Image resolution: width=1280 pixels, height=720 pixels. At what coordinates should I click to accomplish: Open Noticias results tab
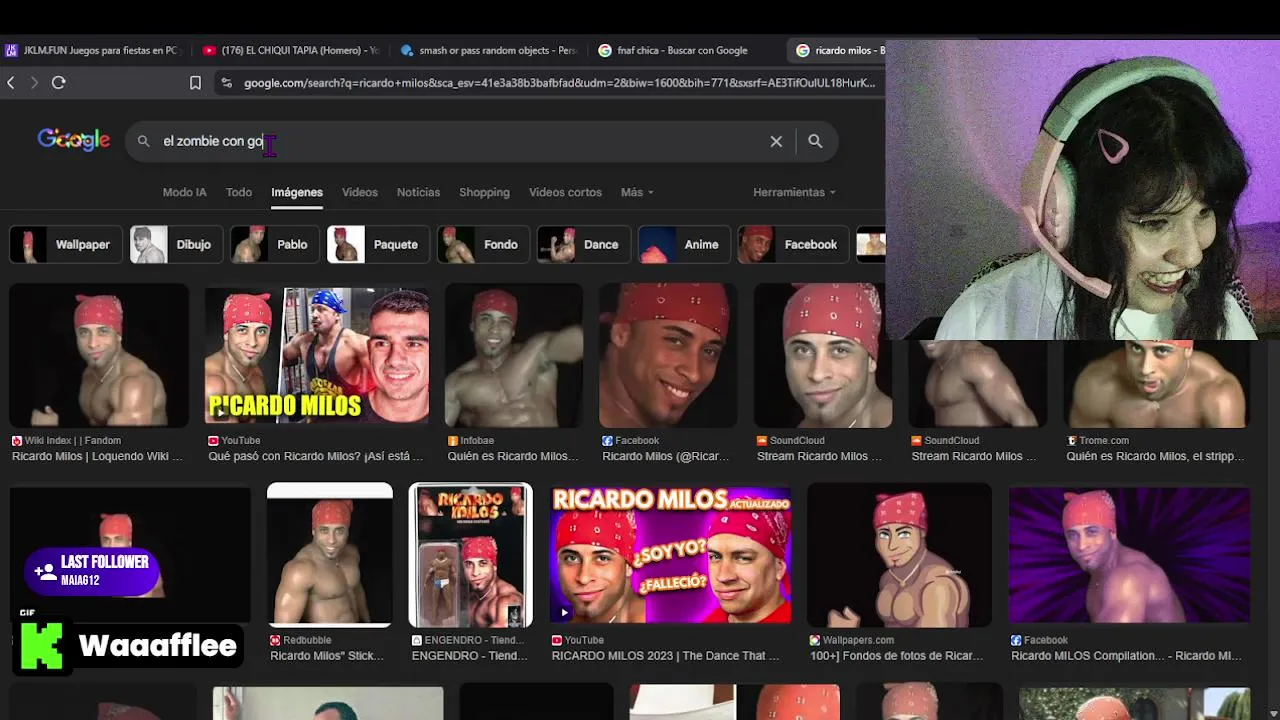(418, 192)
